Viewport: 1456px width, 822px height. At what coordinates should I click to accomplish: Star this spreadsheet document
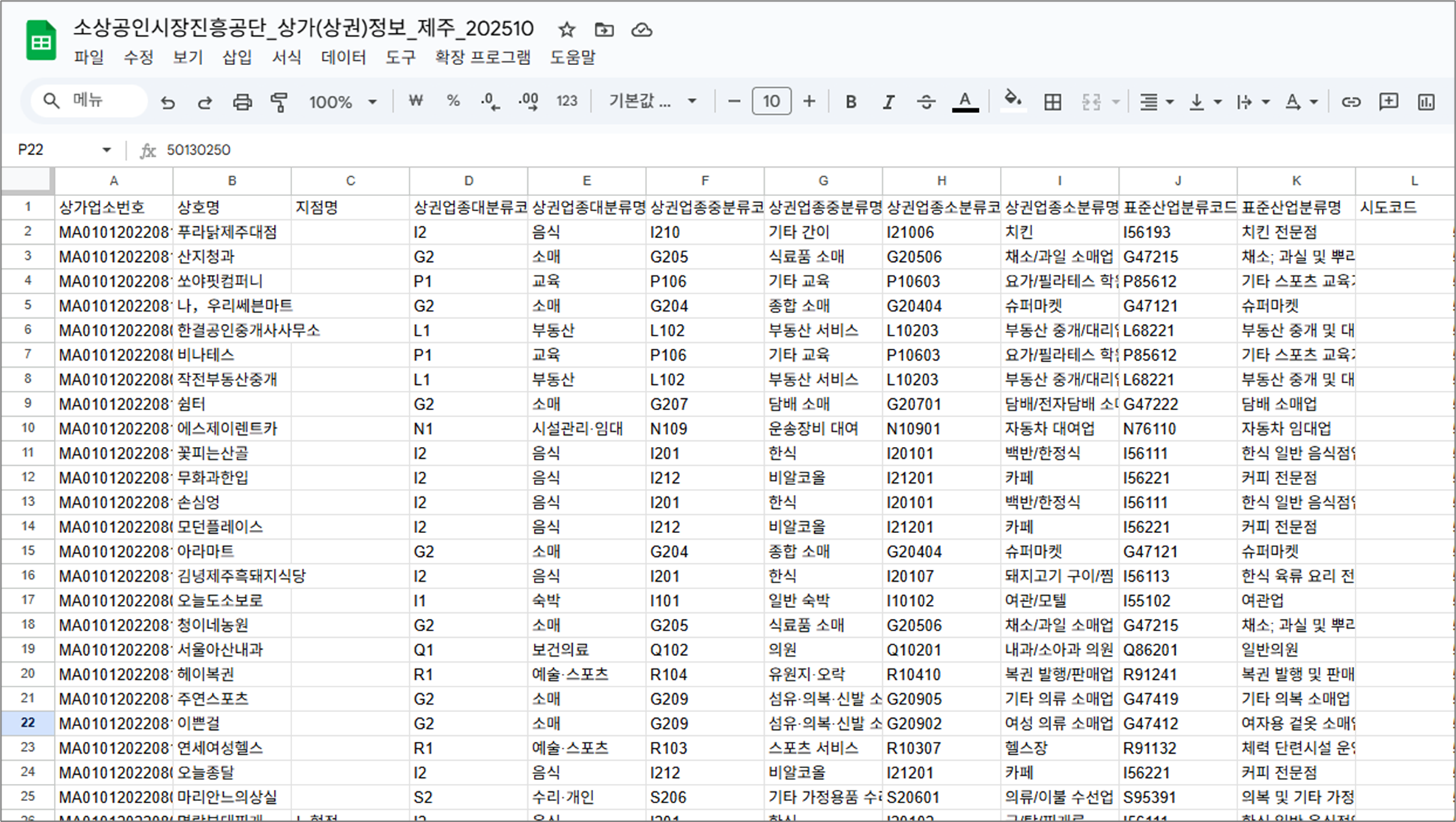click(x=567, y=30)
